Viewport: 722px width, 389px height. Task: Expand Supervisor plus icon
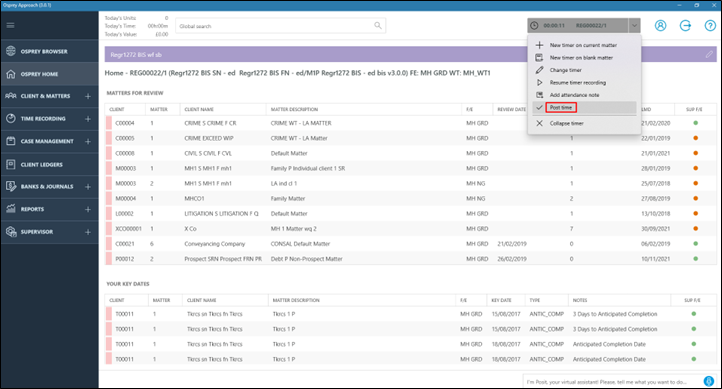[x=88, y=232]
